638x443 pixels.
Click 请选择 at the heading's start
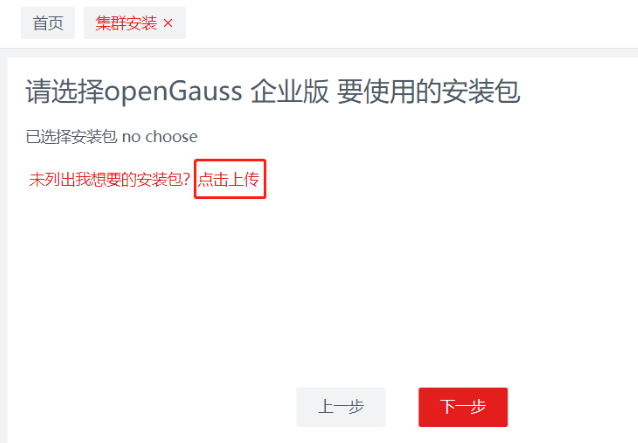point(65,92)
